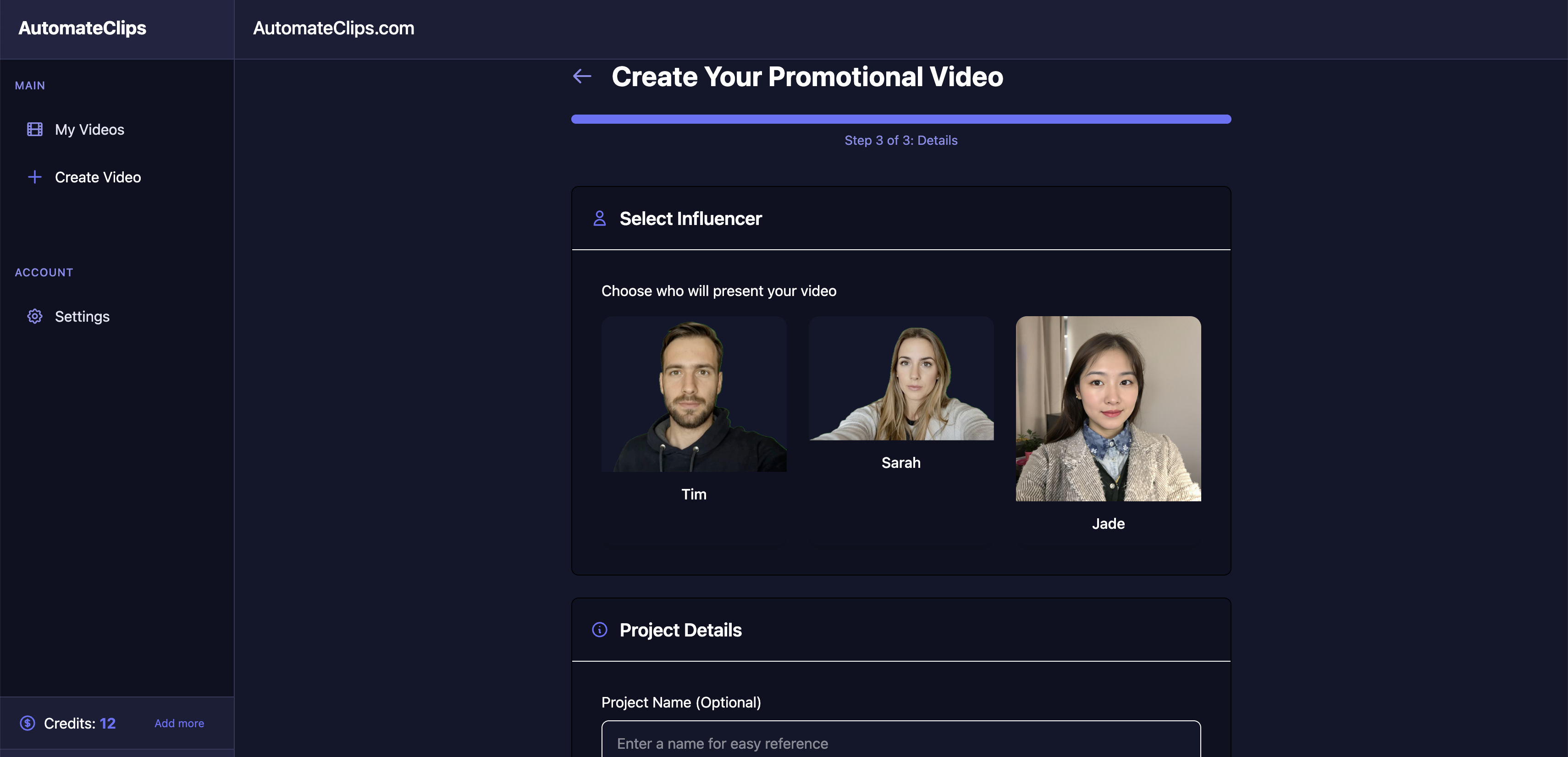Screen dimensions: 1568x757
Task: Click the Step 3 of 3 Details text
Action: (901, 141)
